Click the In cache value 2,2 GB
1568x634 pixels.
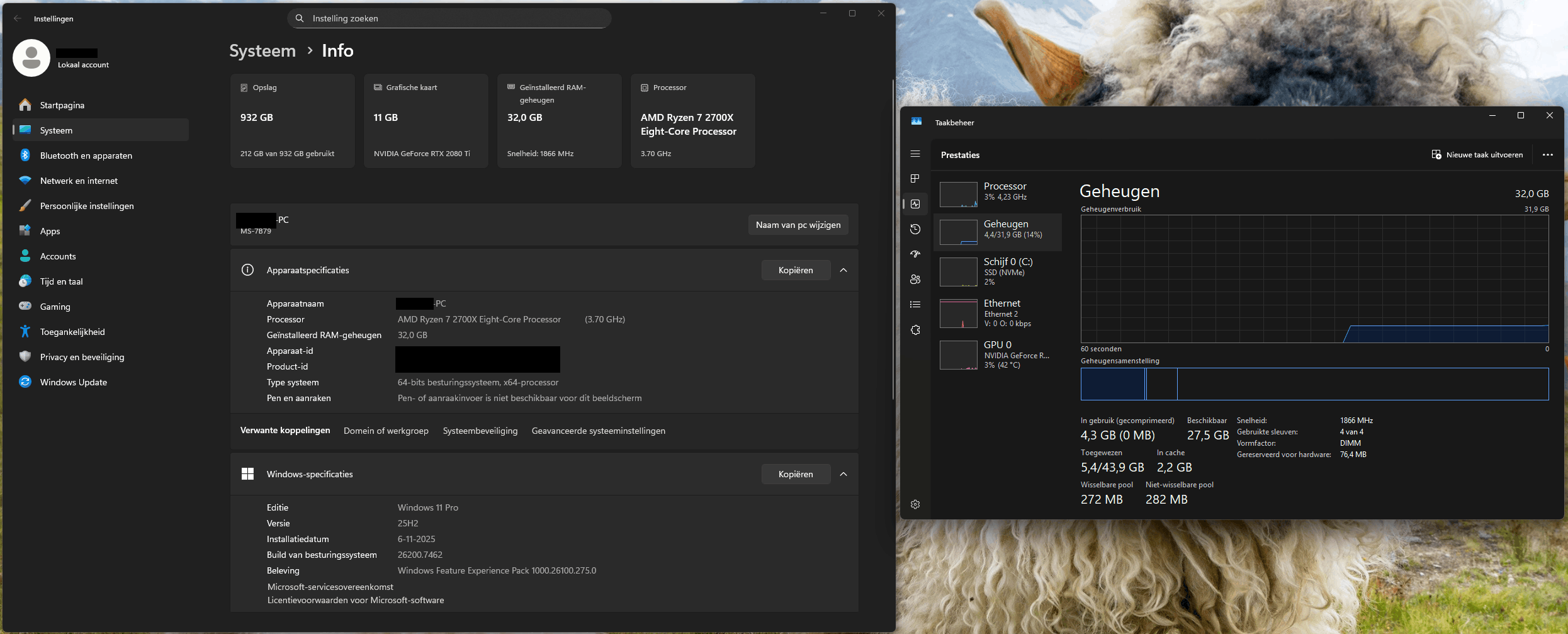point(1175,467)
